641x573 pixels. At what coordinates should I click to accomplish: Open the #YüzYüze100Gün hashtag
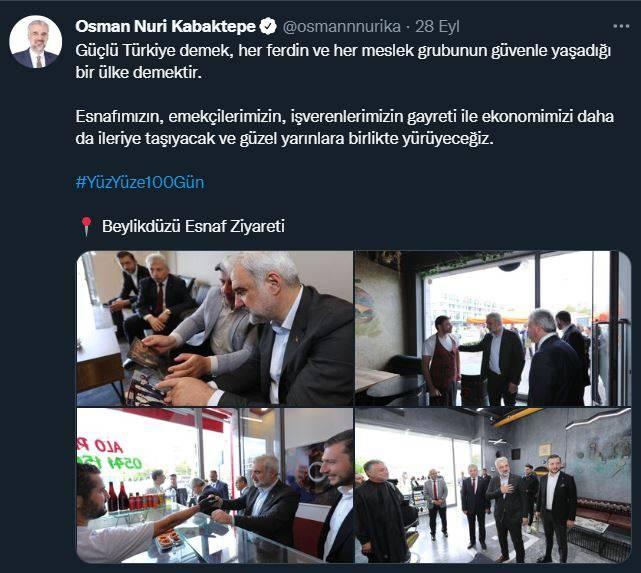coord(140,182)
